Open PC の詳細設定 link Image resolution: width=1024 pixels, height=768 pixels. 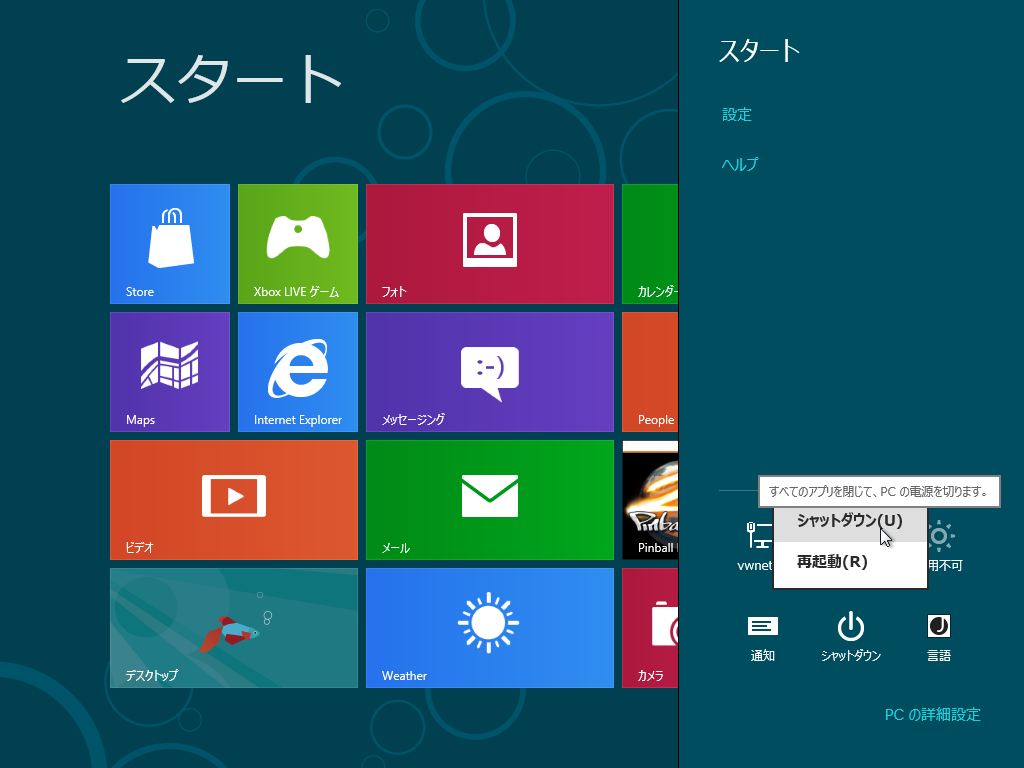coord(933,714)
